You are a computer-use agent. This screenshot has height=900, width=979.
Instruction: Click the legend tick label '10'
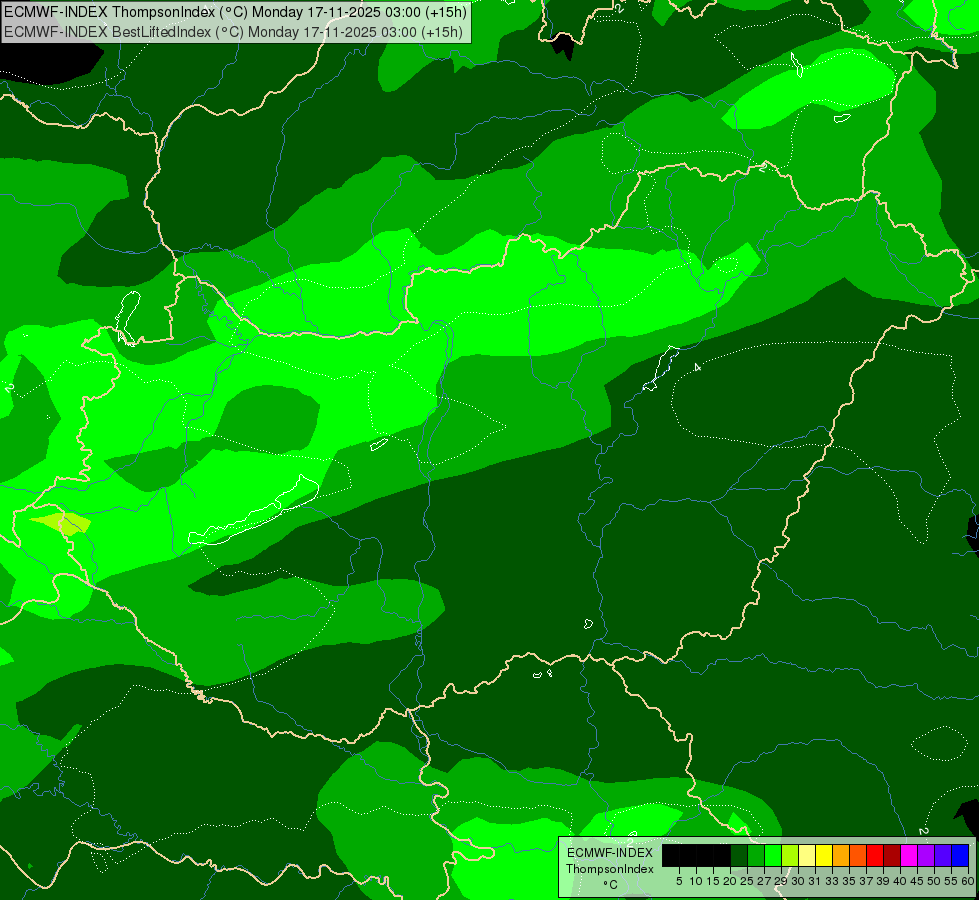coord(696,881)
